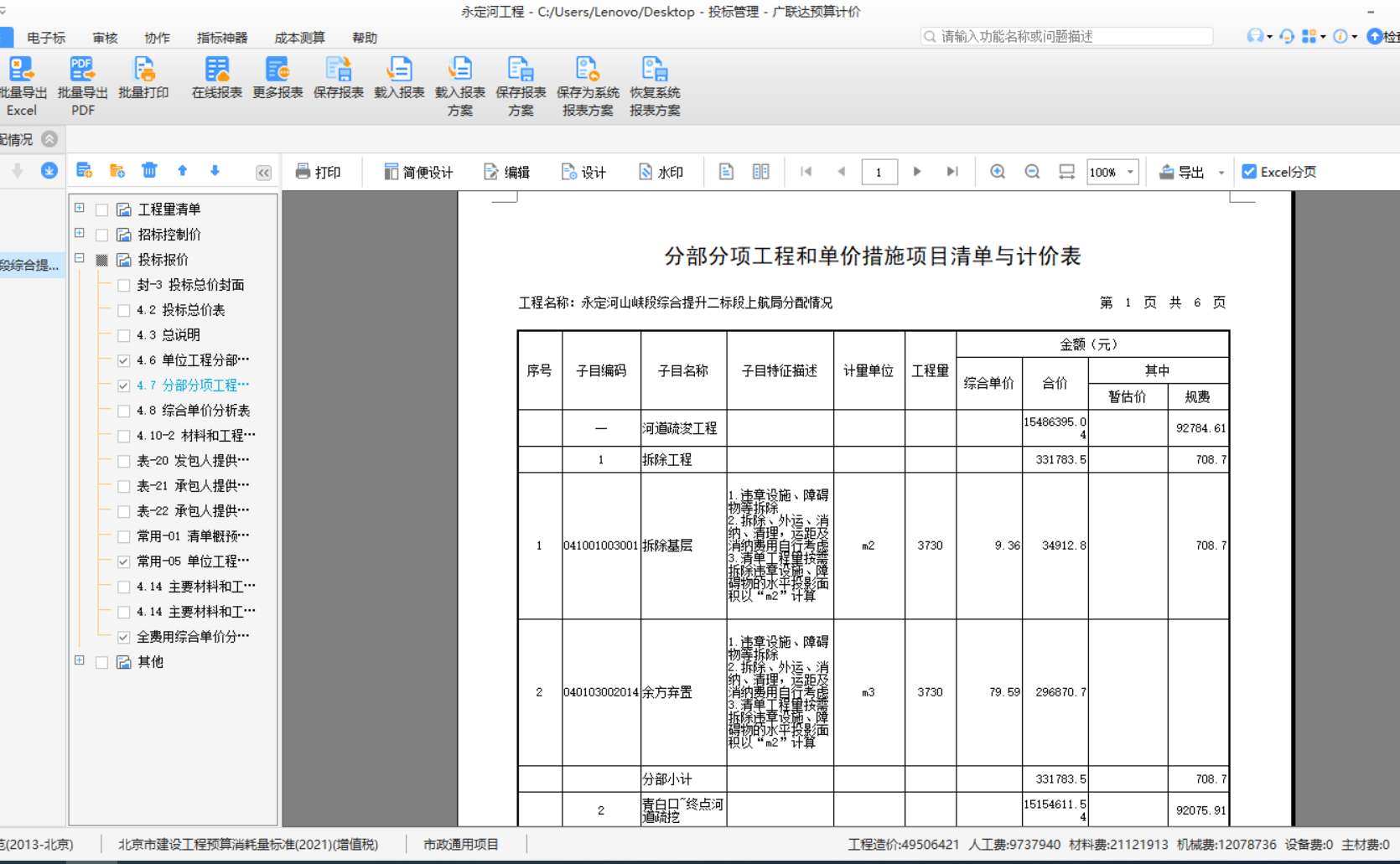Collapse the panel with the chevron beside 配情况

(x=49, y=139)
